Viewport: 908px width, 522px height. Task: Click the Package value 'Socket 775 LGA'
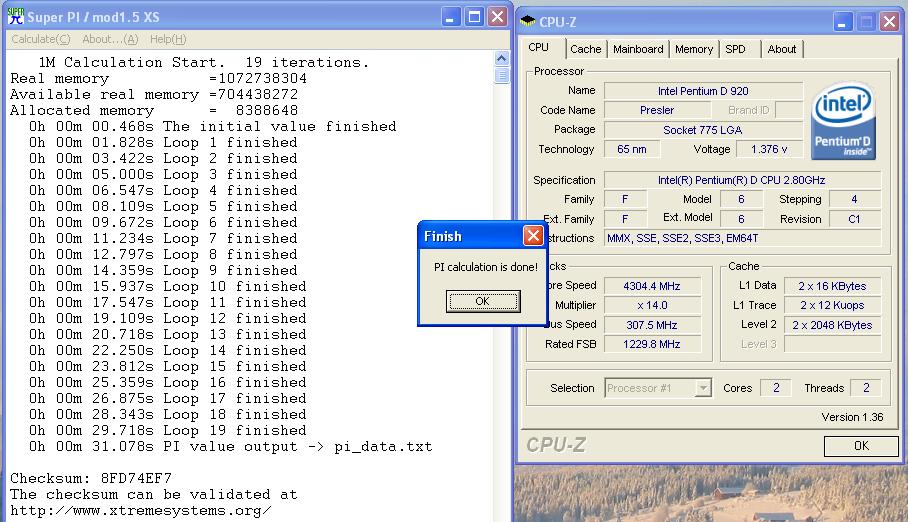[x=703, y=130]
